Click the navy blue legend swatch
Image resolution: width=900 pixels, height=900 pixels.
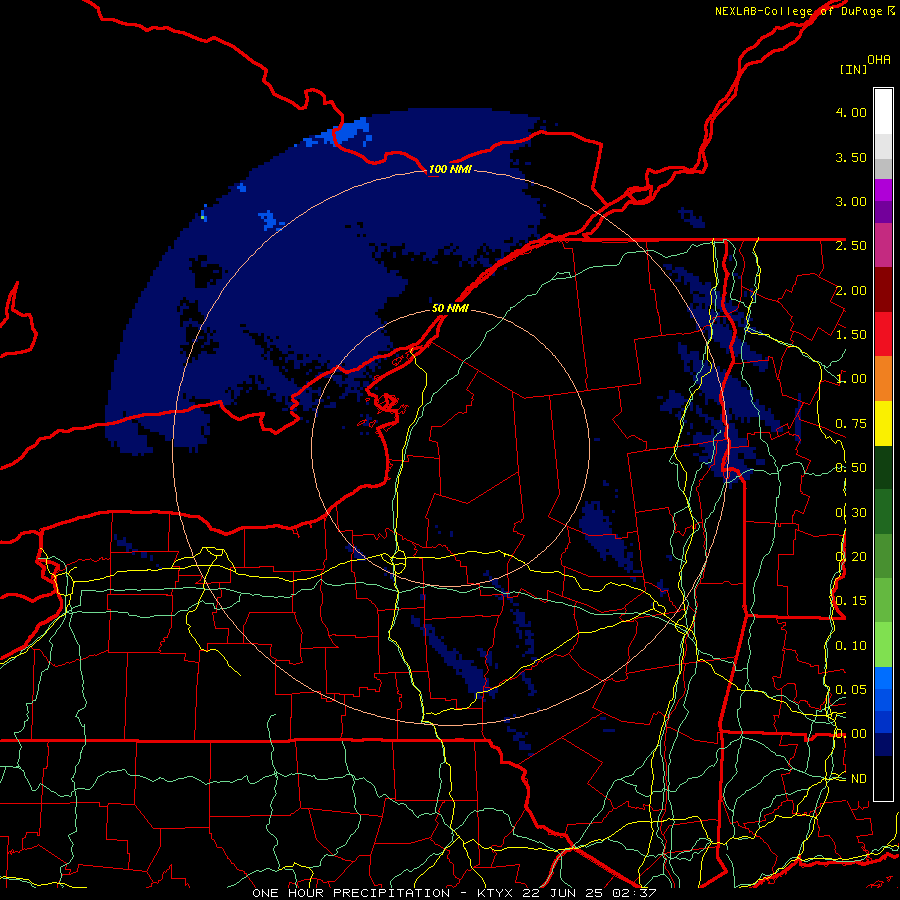[883, 744]
